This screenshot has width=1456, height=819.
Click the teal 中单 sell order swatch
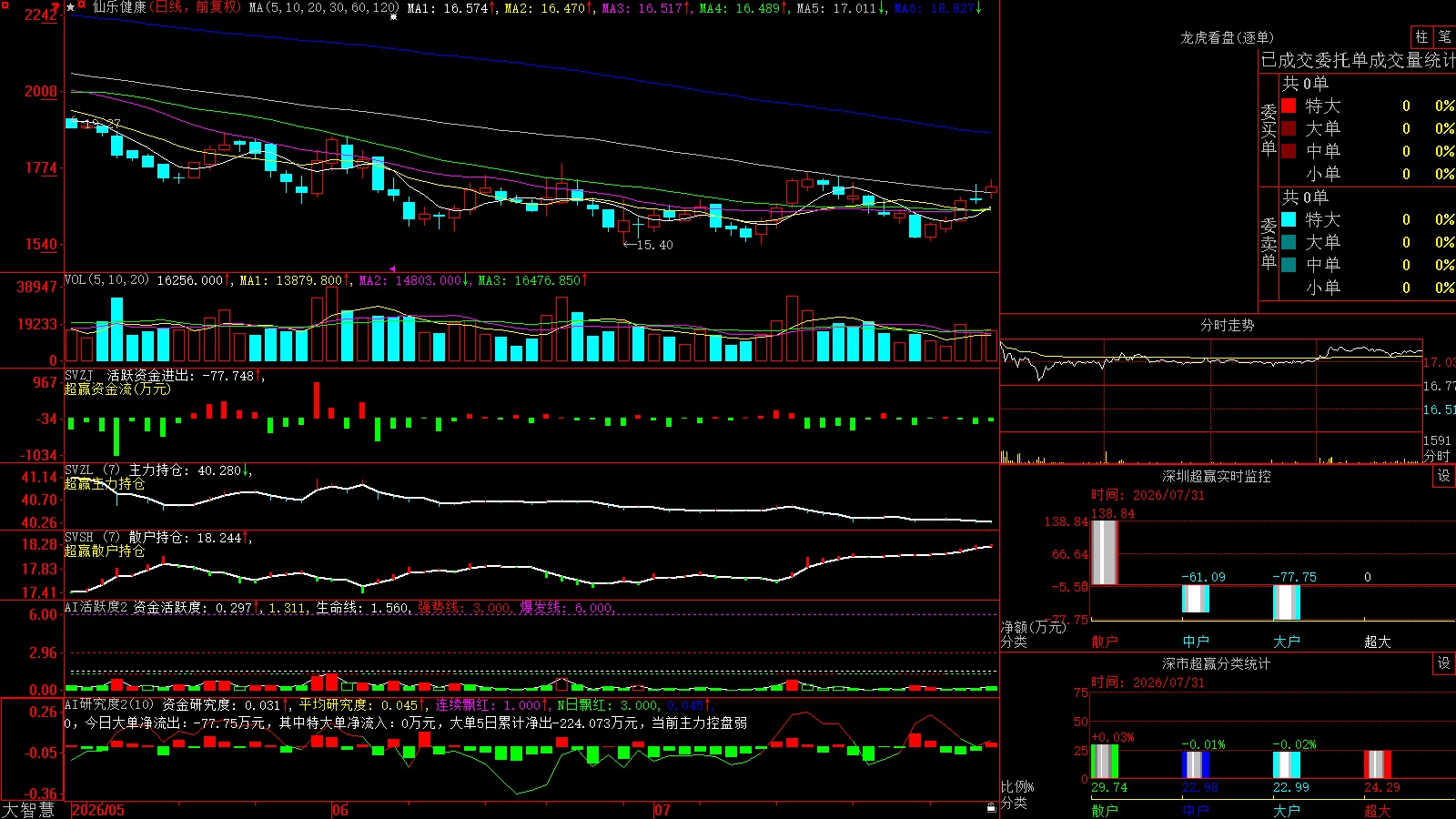(1289, 265)
